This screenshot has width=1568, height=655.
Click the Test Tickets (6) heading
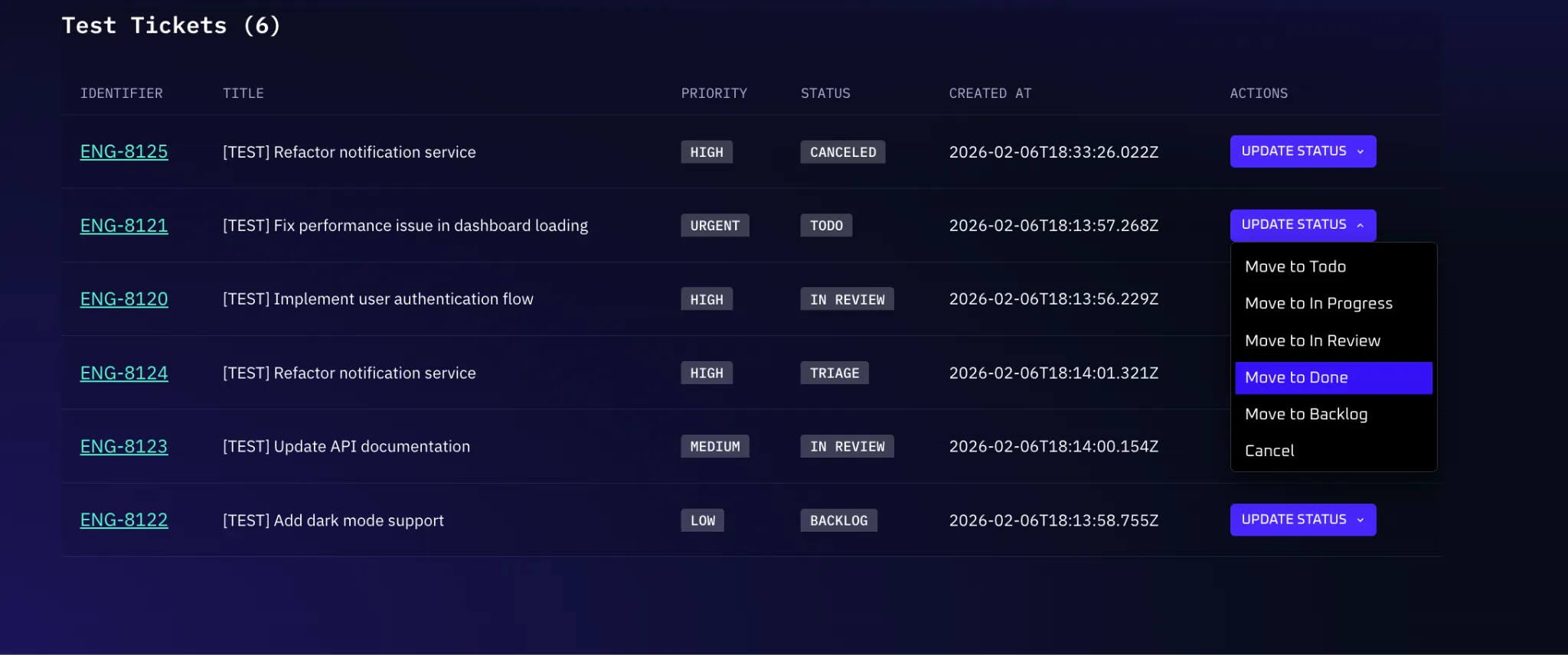coord(171,25)
